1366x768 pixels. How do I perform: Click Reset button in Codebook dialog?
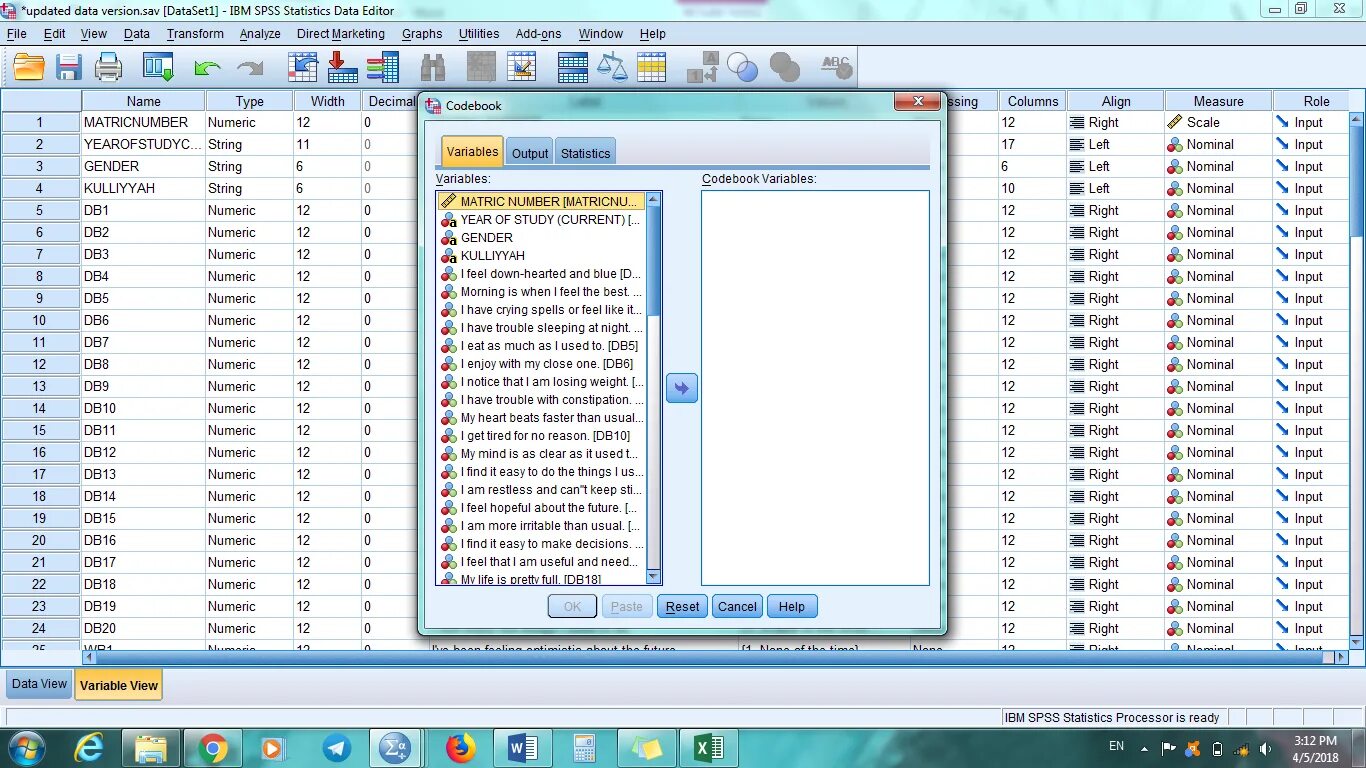683,606
